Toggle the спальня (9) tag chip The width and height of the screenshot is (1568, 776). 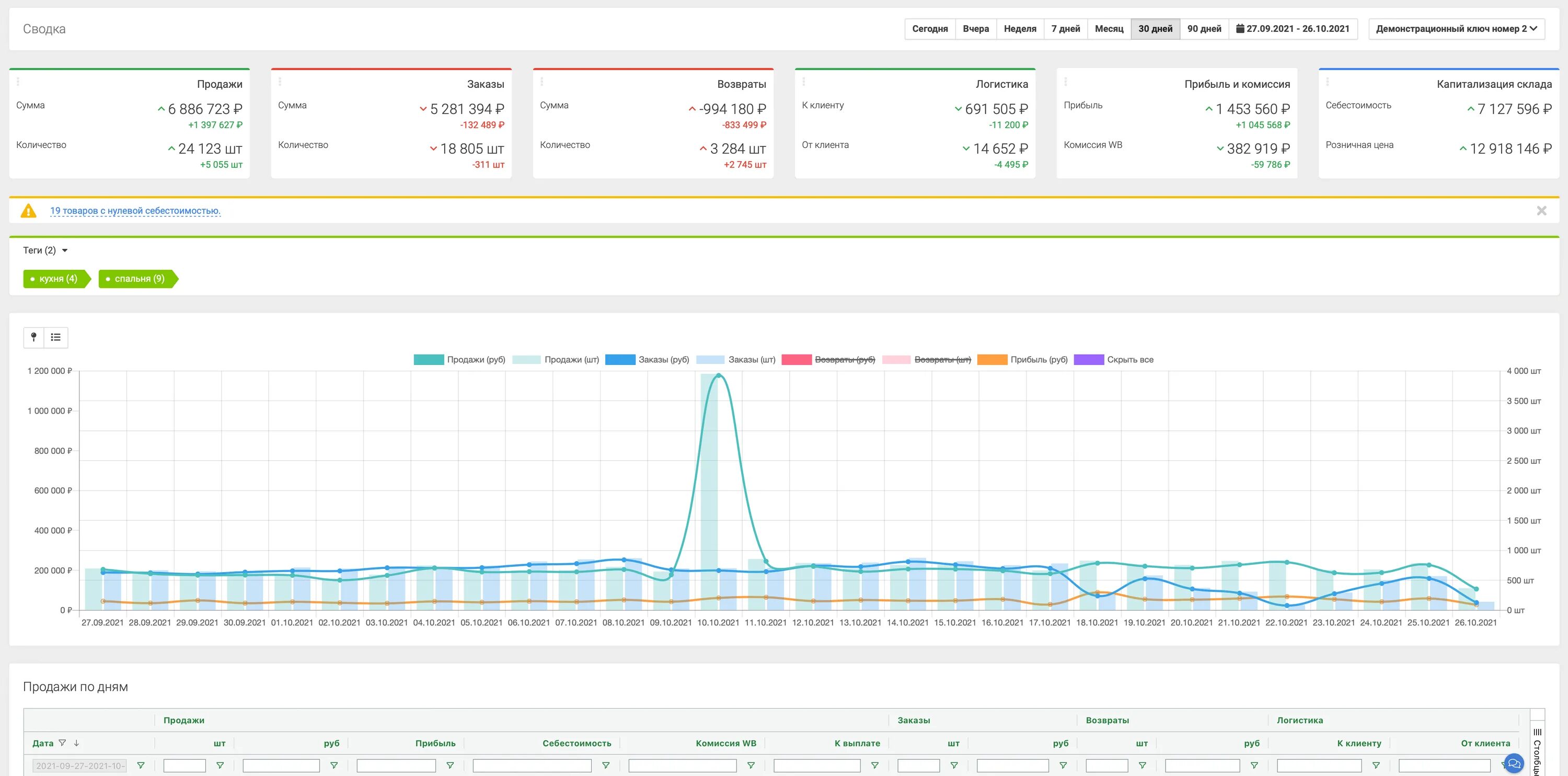pos(138,279)
